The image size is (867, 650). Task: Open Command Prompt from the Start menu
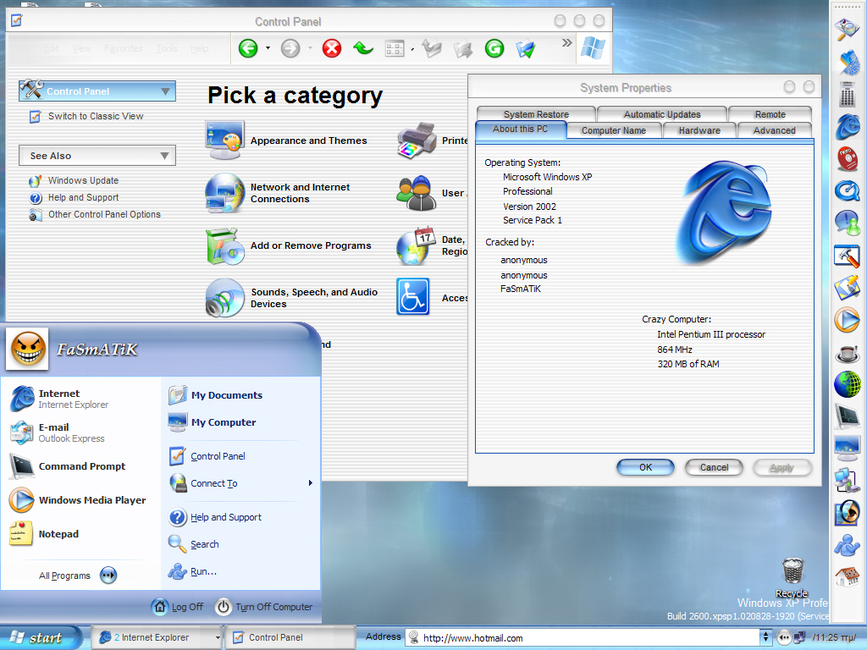[69, 466]
